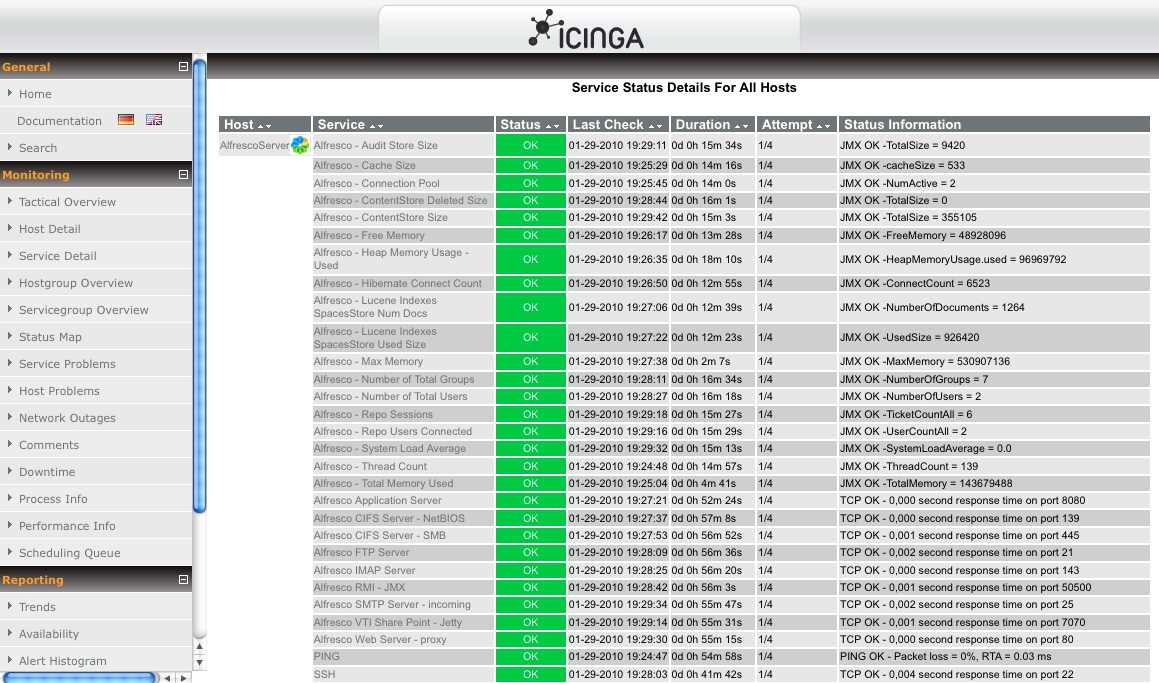1159x683 pixels.
Task: Go to Home in the sidebar
Action: (x=35, y=94)
